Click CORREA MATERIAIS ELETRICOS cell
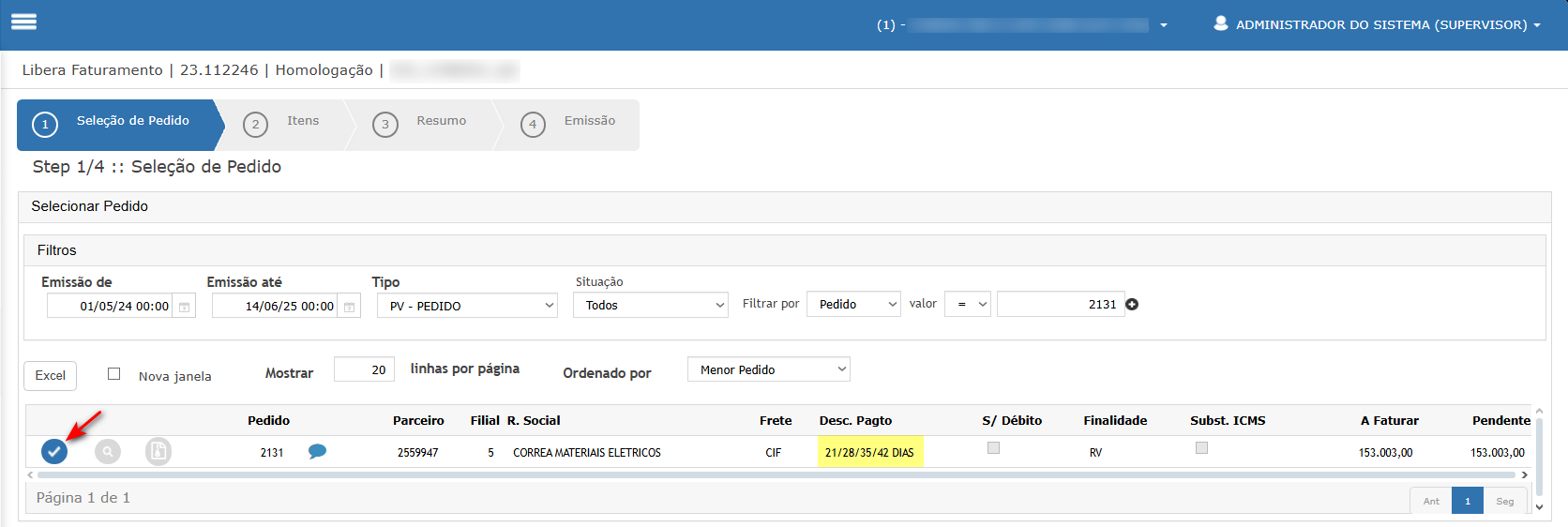The height and width of the screenshot is (527, 1568). point(587,452)
